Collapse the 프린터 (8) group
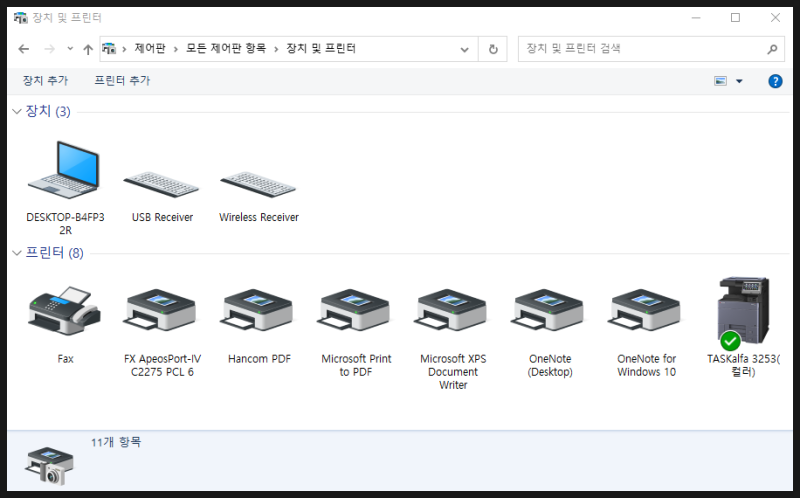Image resolution: width=800 pixels, height=498 pixels. pos(17,253)
